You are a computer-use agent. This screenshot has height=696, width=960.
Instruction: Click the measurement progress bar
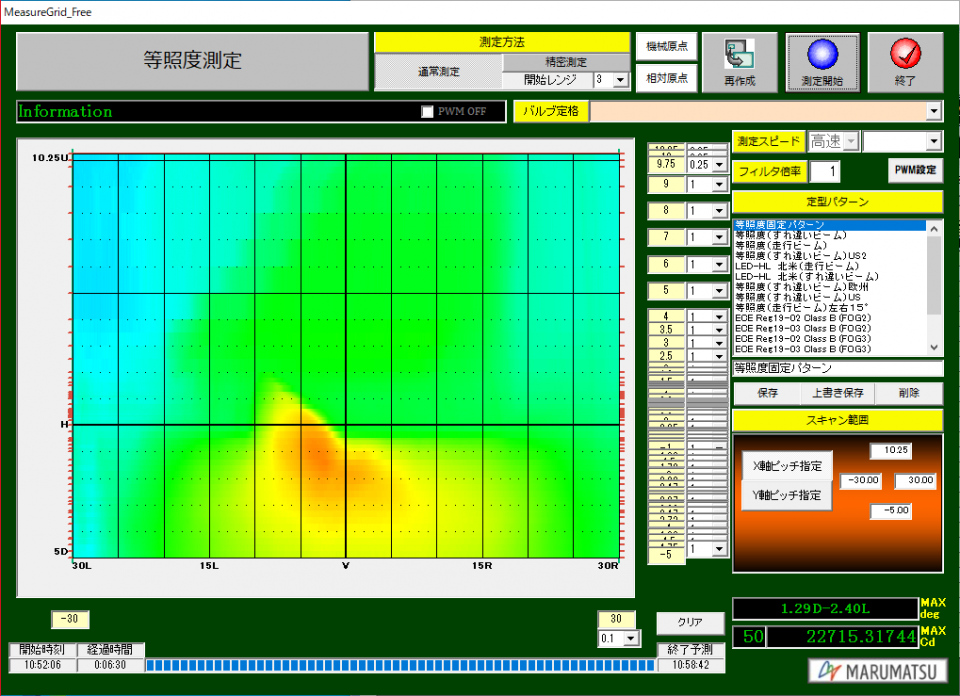[400, 665]
